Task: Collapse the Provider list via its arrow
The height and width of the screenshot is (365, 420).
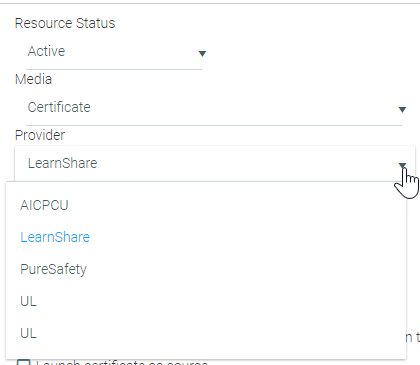Action: pyautogui.click(x=402, y=165)
